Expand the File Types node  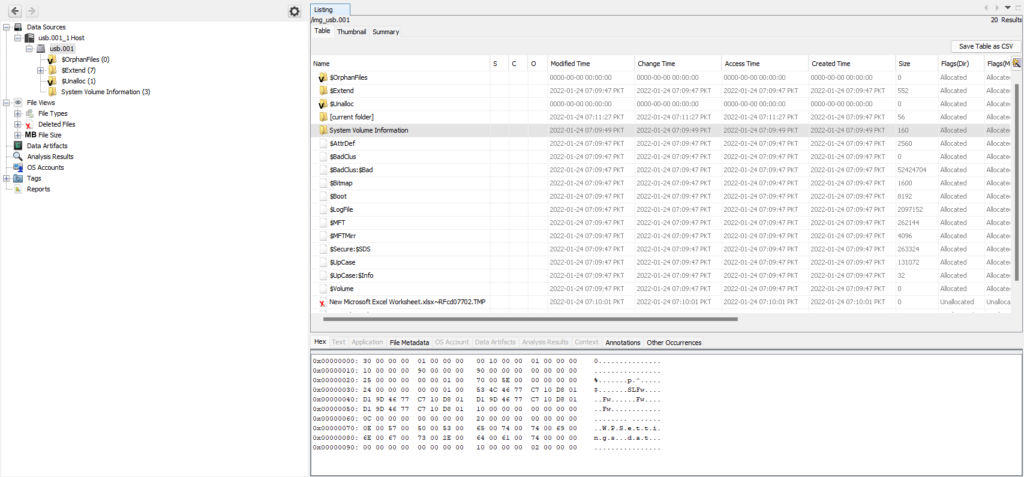pos(18,114)
